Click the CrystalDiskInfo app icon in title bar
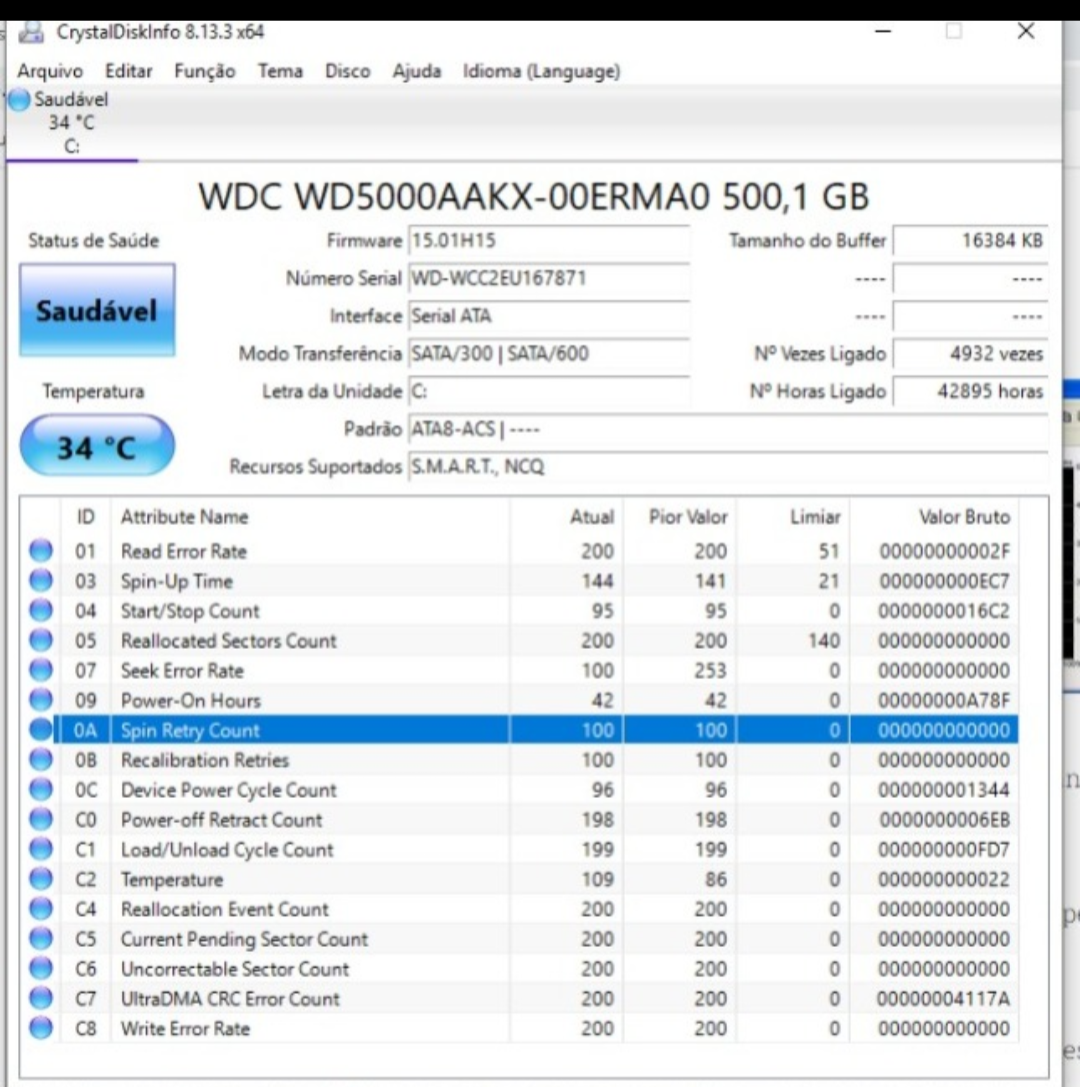The image size is (1080, 1087). click(x=31, y=32)
